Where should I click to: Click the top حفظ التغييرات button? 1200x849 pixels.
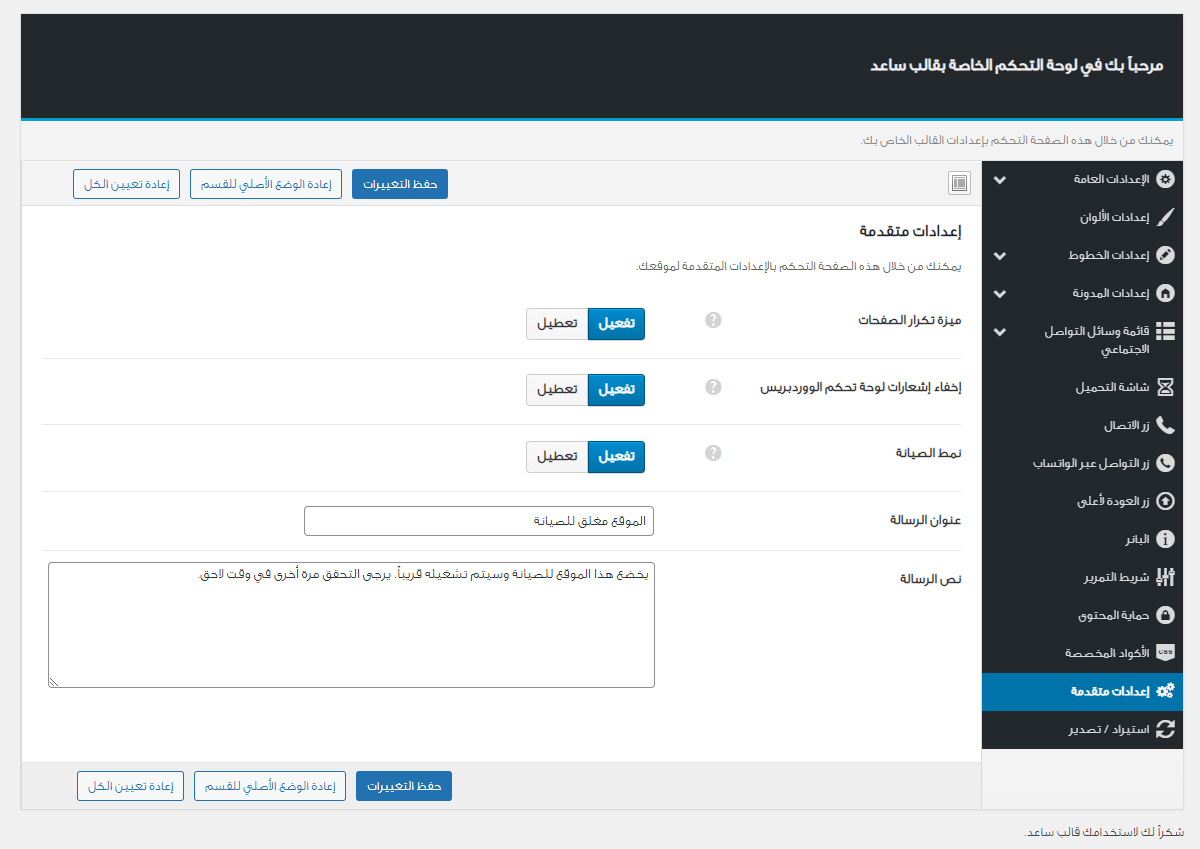point(400,185)
